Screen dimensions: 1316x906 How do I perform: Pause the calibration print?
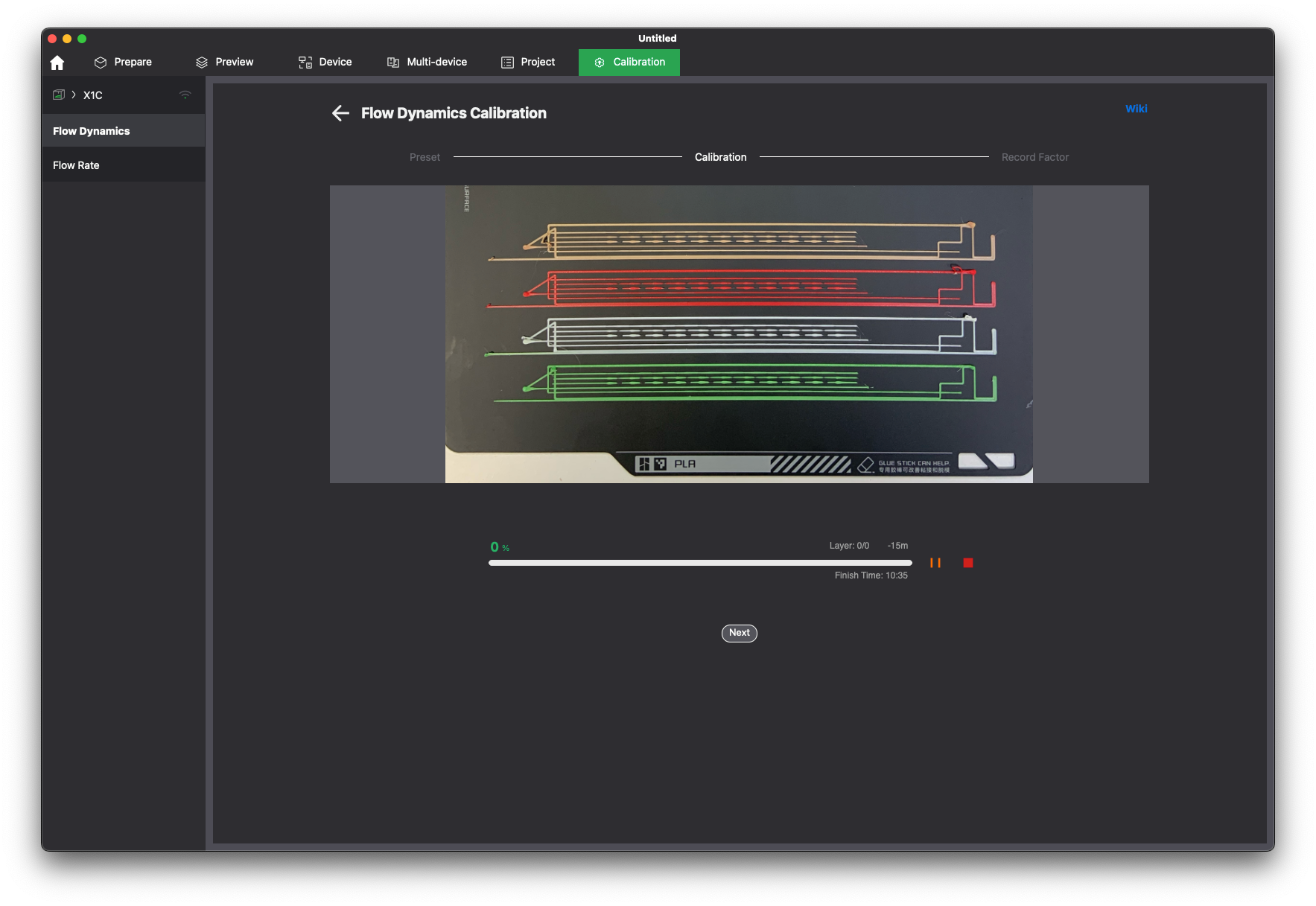[x=935, y=563]
